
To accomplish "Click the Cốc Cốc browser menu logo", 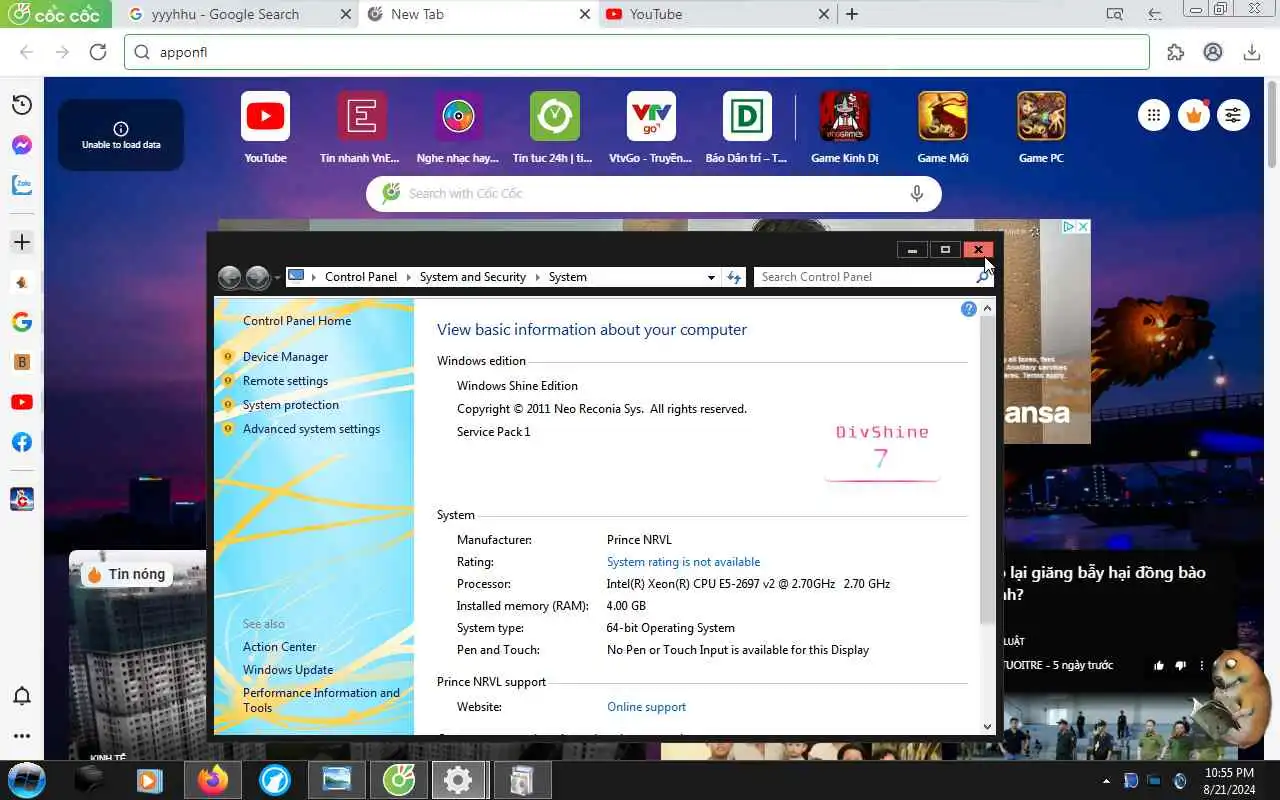I will pos(54,14).
